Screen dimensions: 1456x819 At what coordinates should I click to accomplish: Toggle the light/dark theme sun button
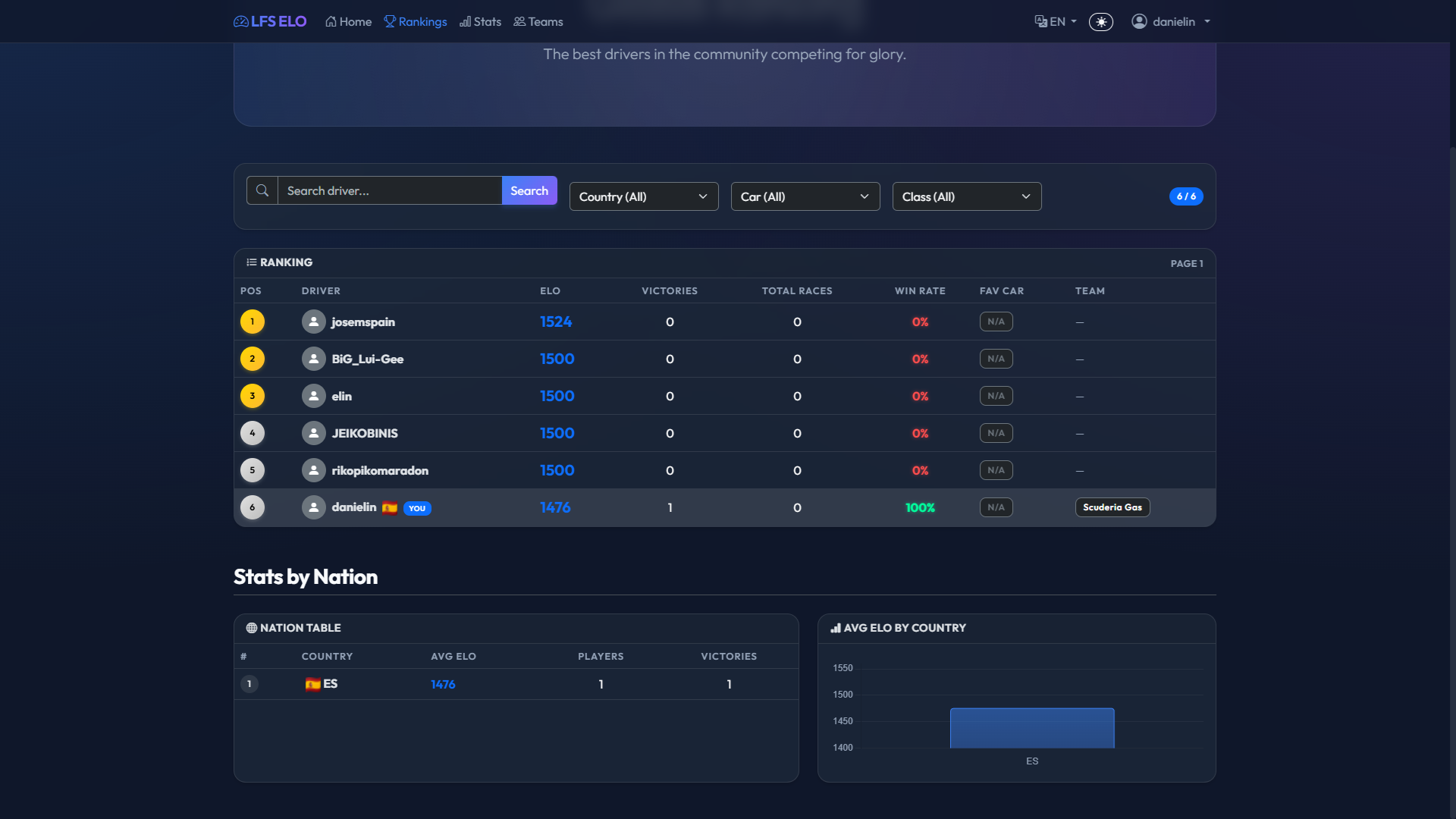(x=1100, y=21)
